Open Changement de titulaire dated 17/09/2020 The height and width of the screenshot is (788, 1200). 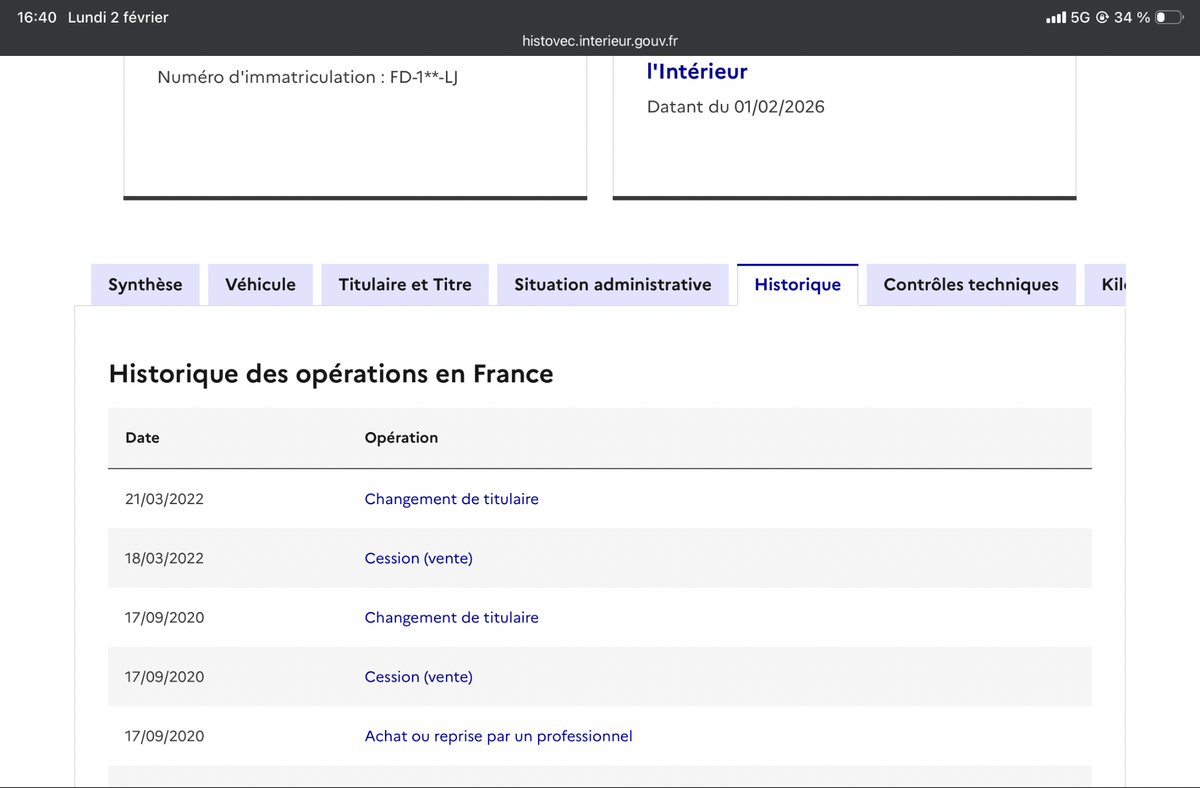pyautogui.click(x=451, y=618)
